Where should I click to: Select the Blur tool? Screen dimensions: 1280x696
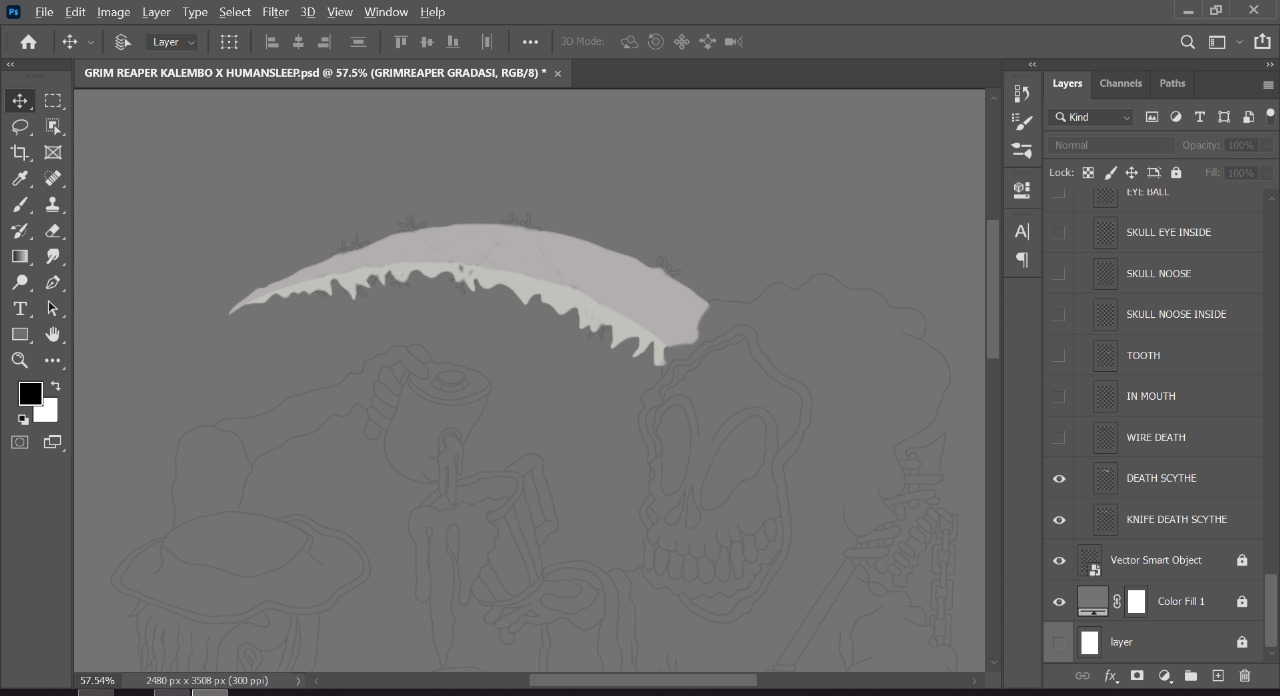[53, 256]
